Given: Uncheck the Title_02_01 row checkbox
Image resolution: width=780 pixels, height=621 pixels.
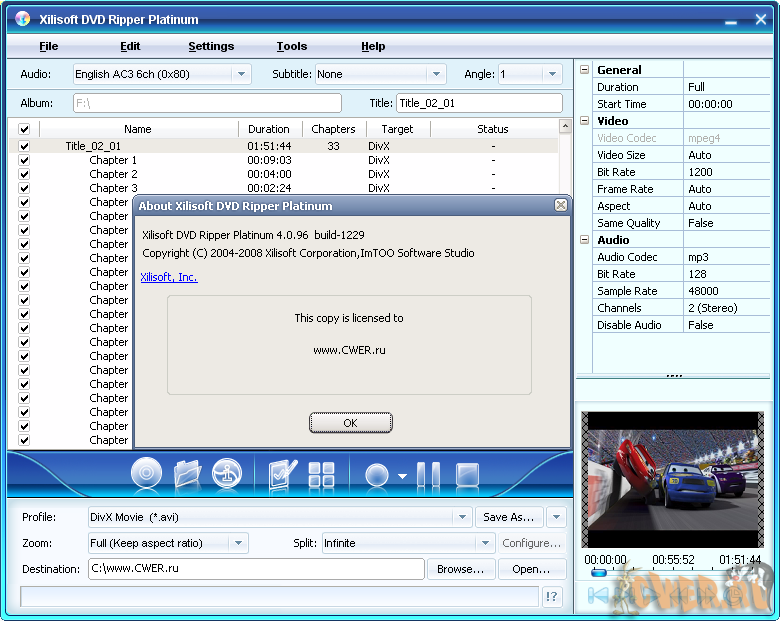Looking at the screenshot, I should click(24, 146).
